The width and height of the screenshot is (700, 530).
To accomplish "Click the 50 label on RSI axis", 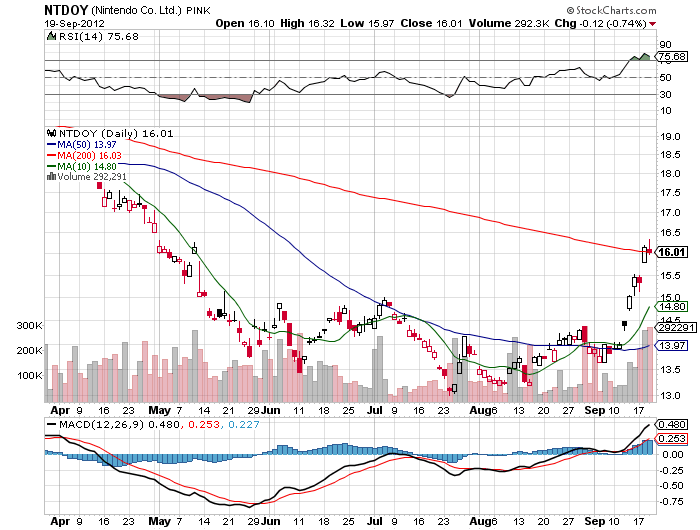I will point(665,77).
